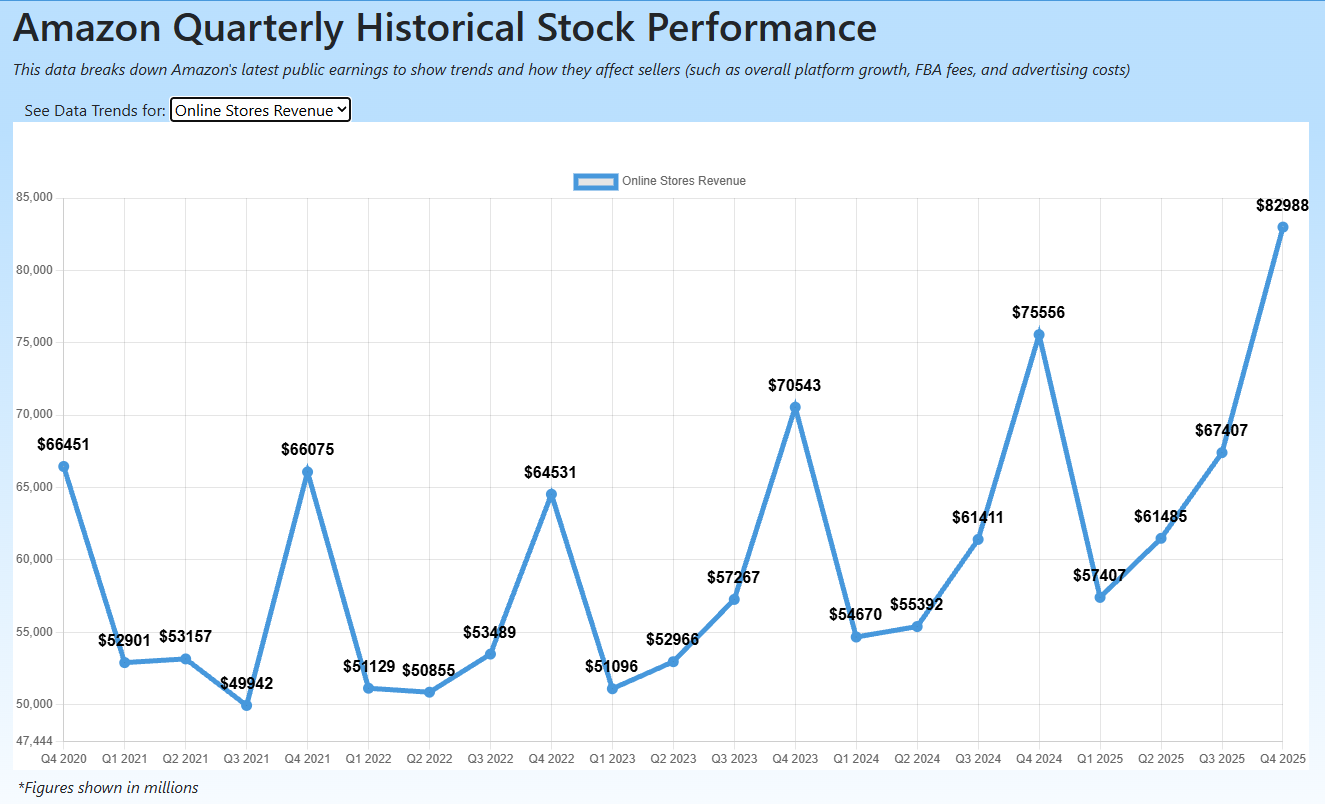Click the Q4 2021 data point
Viewport: 1325px width, 804px height.
pos(307,472)
